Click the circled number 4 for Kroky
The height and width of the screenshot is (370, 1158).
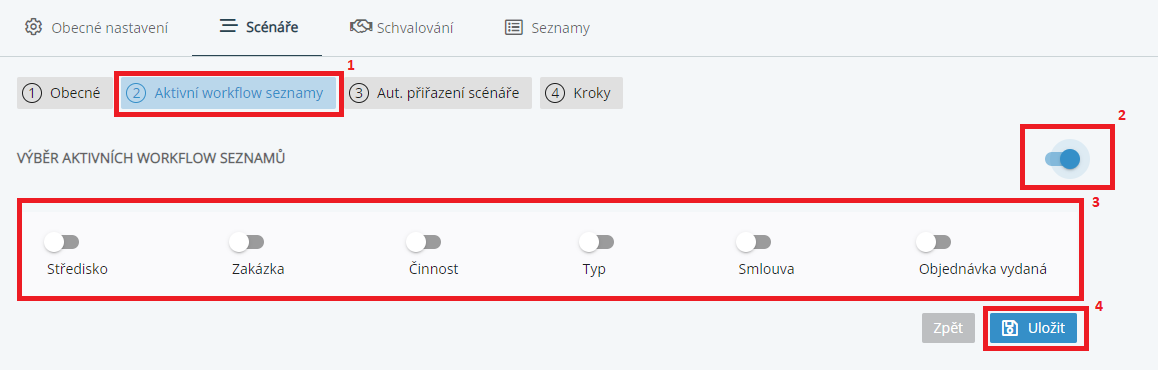(555, 94)
